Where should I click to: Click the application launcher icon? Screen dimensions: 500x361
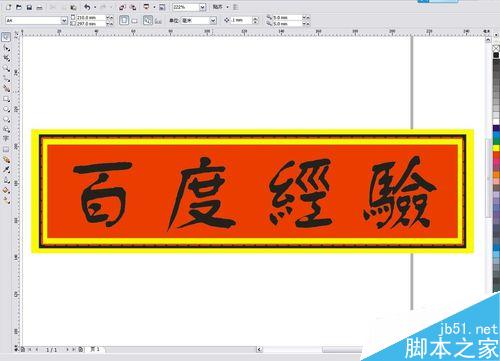146,7
